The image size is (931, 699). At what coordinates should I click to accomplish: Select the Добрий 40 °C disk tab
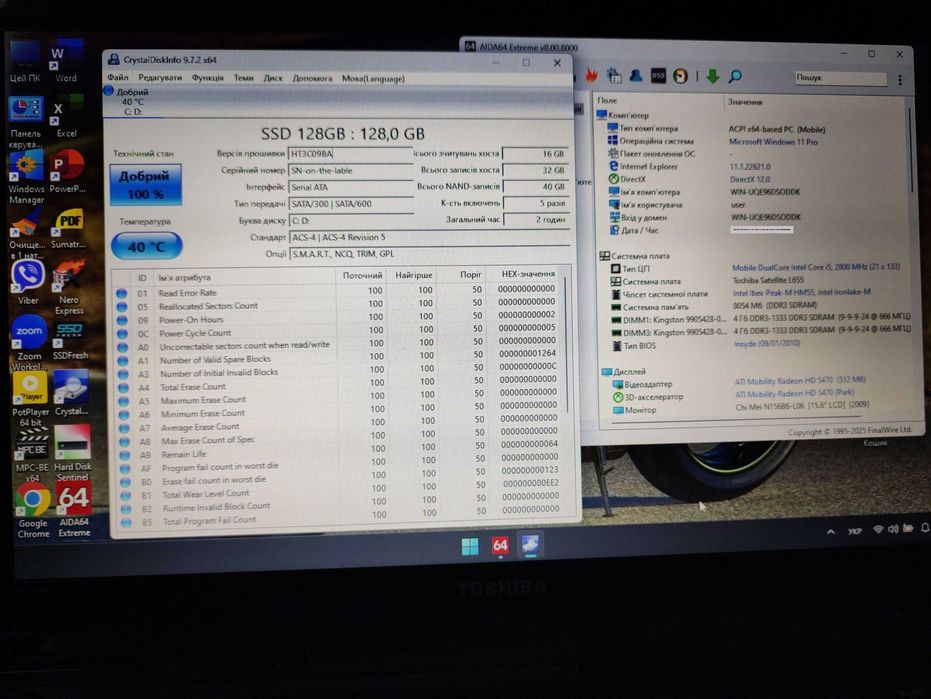click(x=133, y=102)
